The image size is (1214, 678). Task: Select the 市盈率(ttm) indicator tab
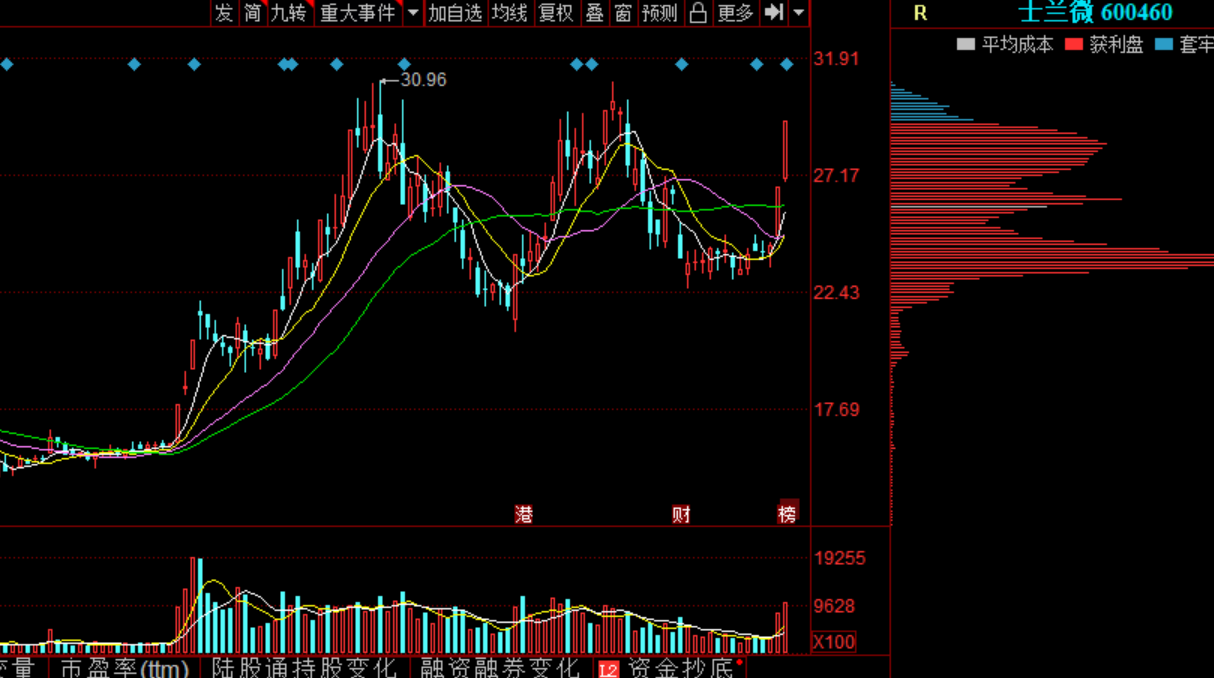click(124, 667)
